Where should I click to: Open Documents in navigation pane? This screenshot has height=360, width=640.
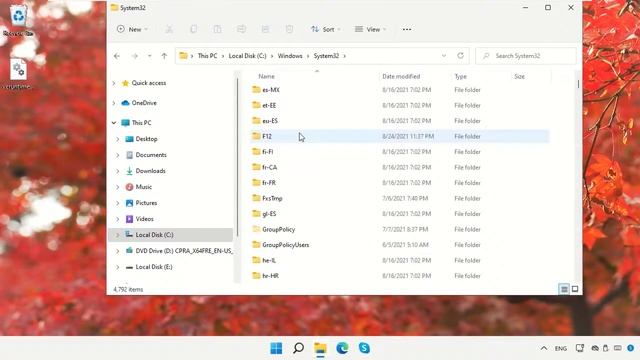coord(151,155)
